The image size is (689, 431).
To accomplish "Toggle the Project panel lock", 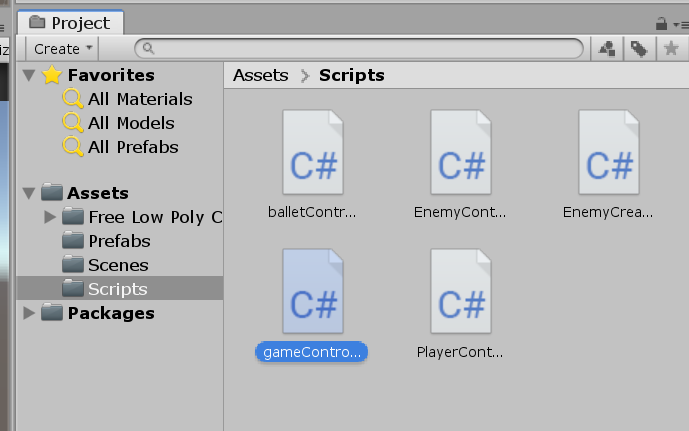I will 660,23.
